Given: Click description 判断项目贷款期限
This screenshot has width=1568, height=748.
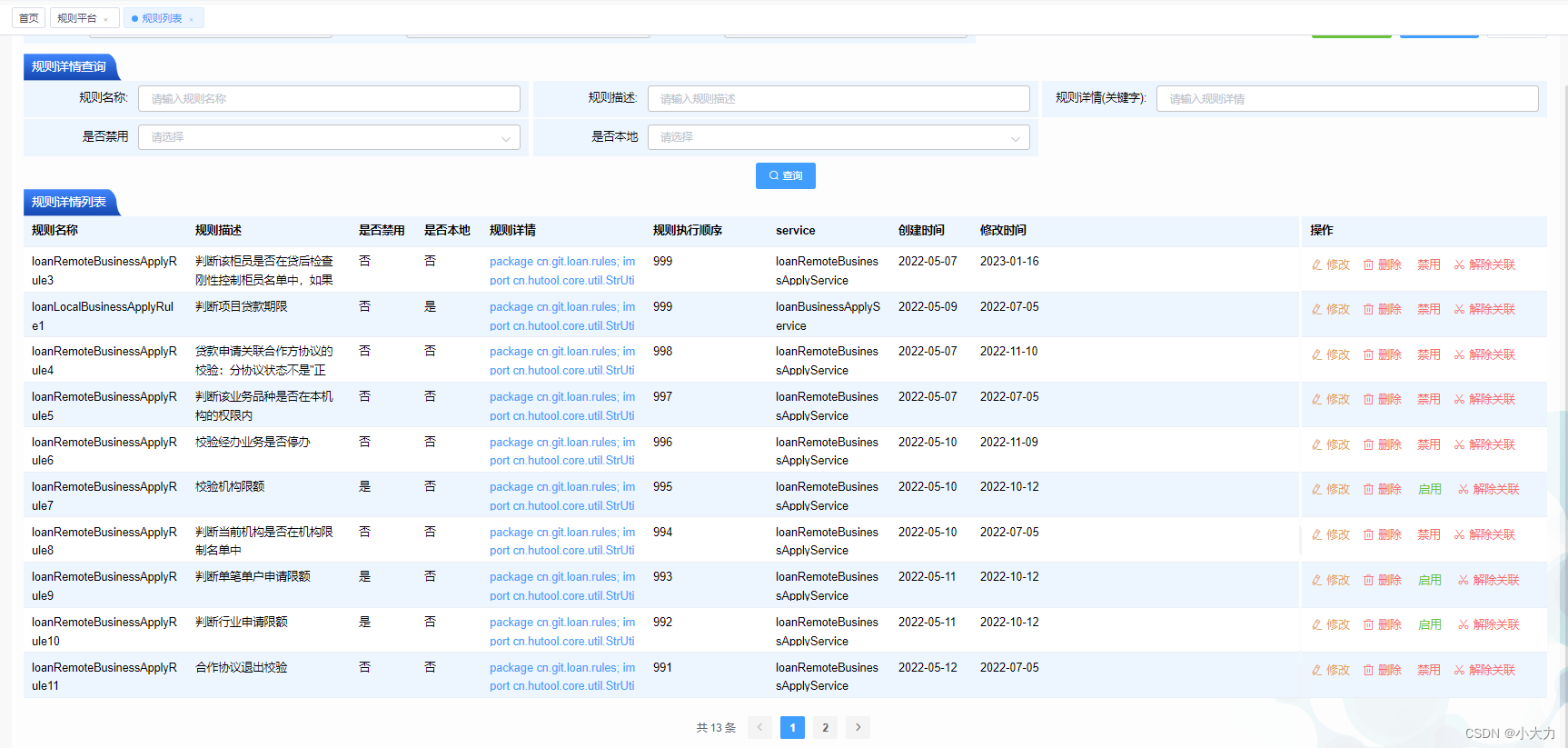Looking at the screenshot, I should tap(242, 306).
